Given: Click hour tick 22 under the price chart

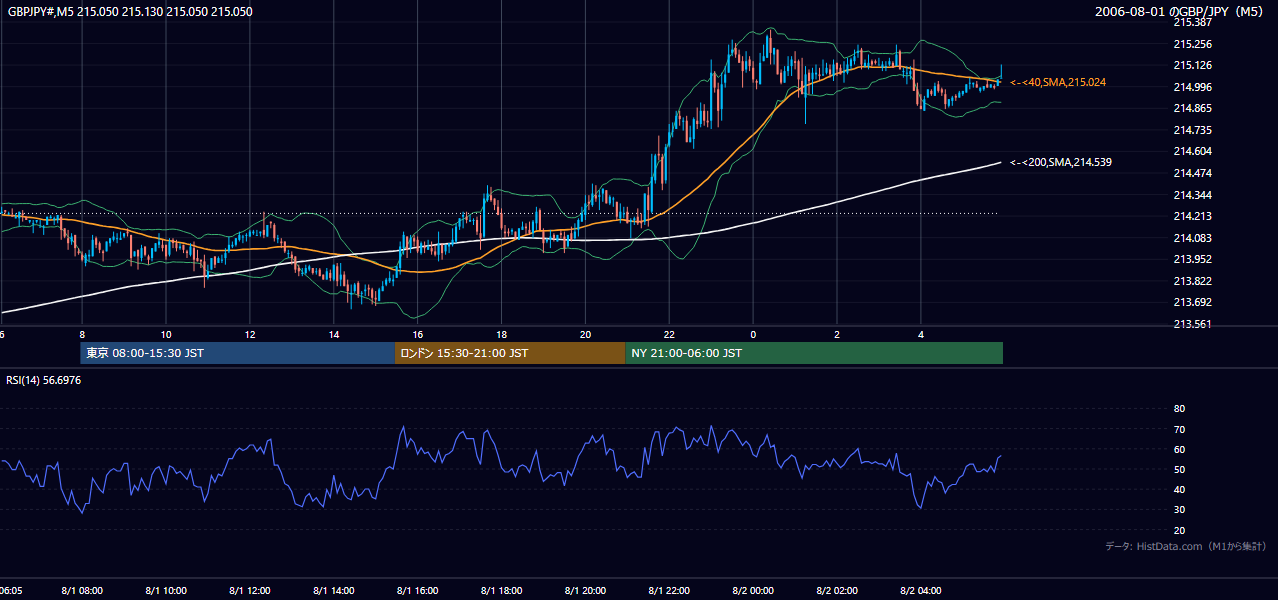Looking at the screenshot, I should [x=670, y=334].
